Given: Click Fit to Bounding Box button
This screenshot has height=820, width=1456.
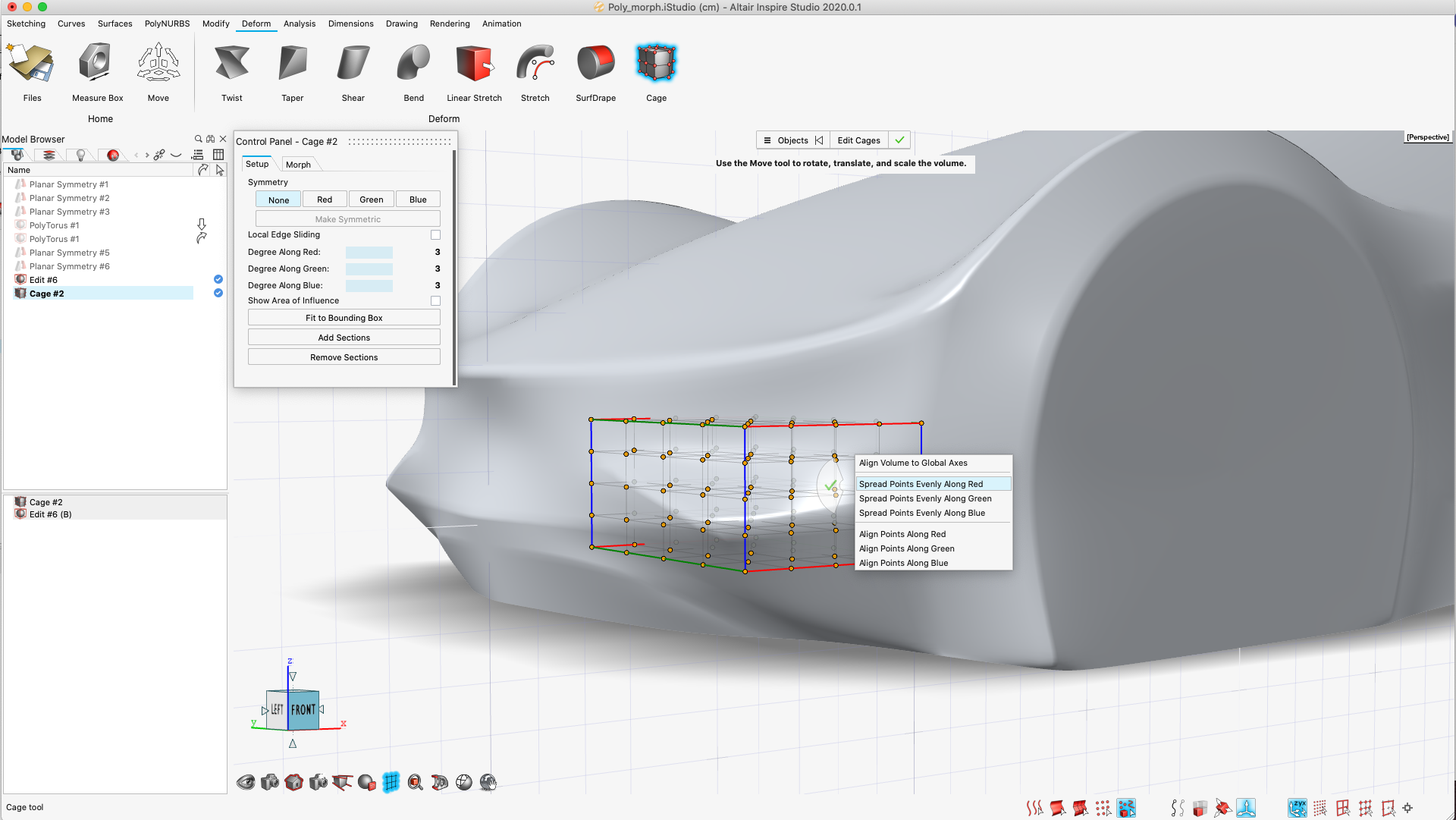Looking at the screenshot, I should tap(344, 318).
